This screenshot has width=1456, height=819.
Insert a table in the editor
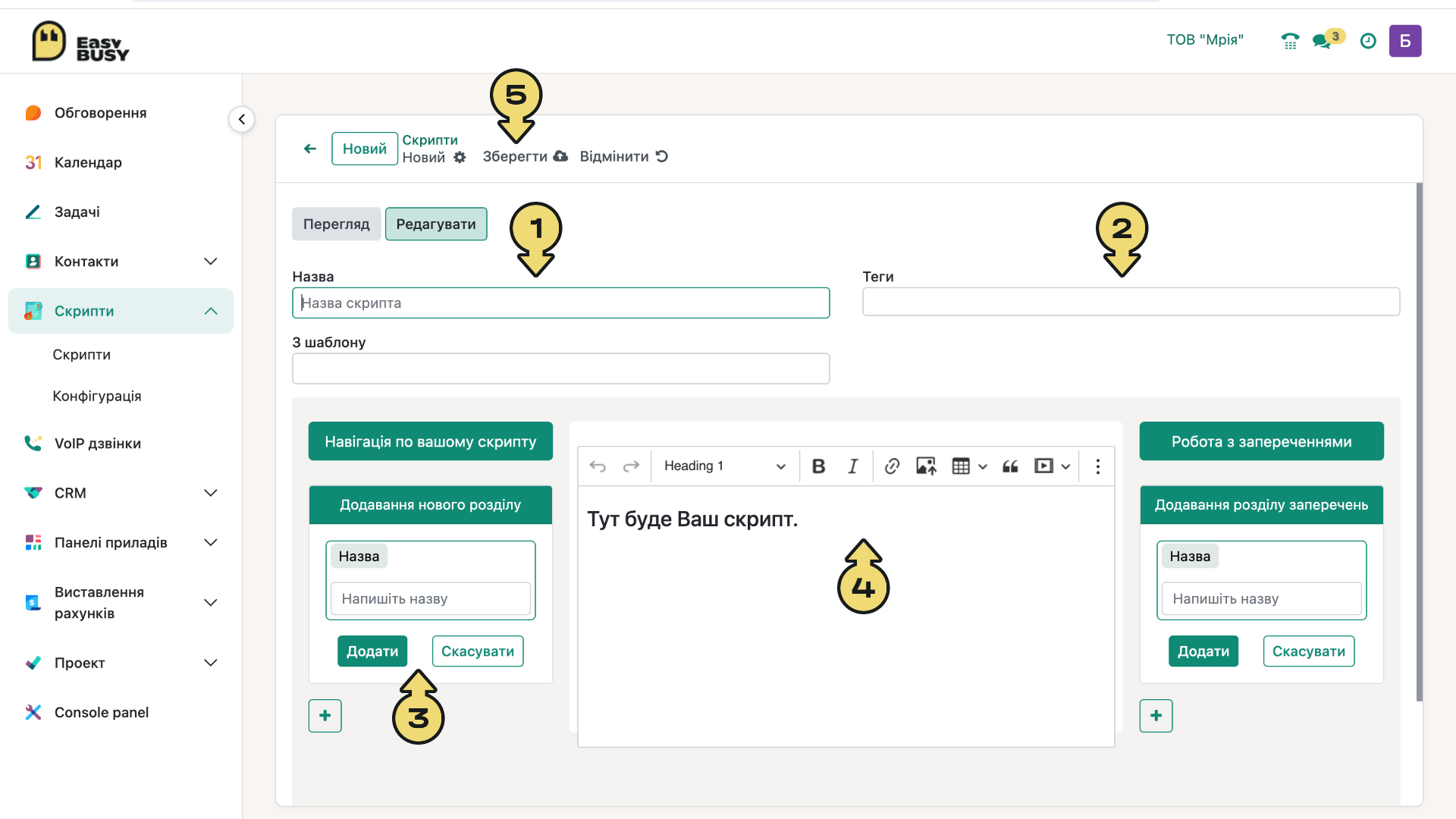[x=961, y=466]
